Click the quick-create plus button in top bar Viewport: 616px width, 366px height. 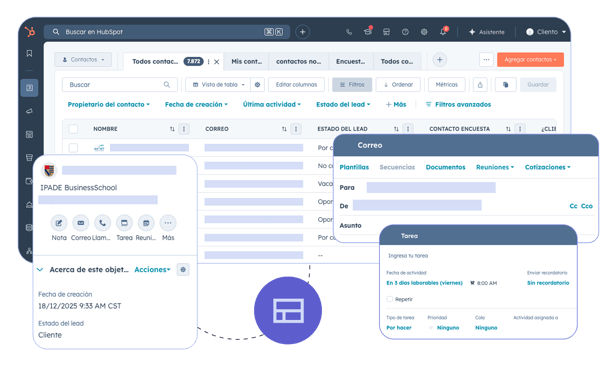point(302,32)
